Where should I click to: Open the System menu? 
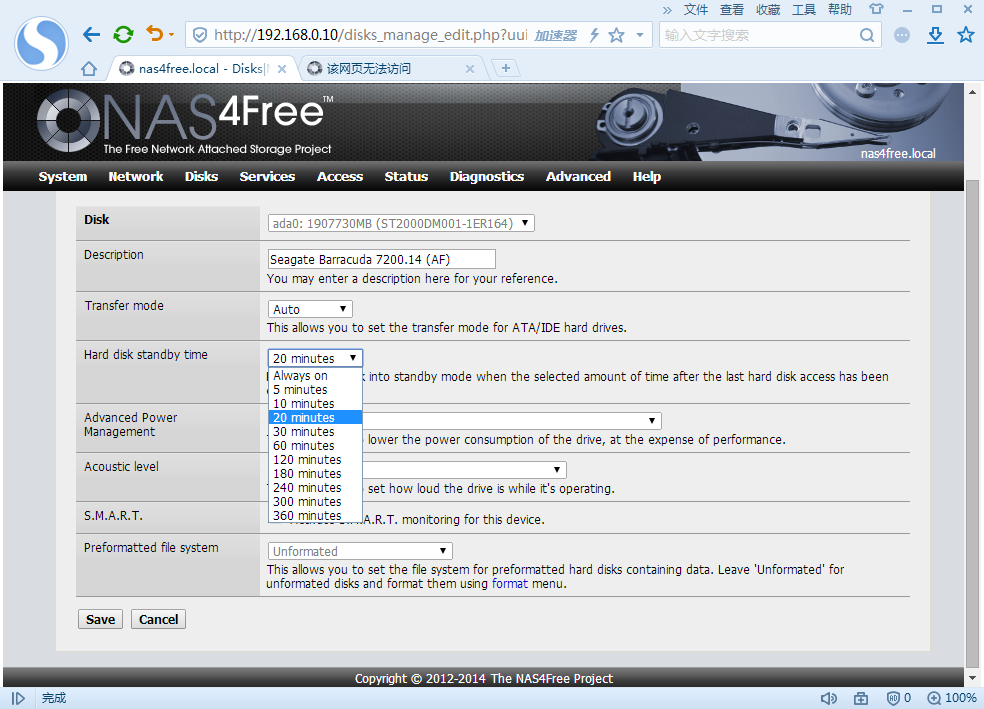63,176
